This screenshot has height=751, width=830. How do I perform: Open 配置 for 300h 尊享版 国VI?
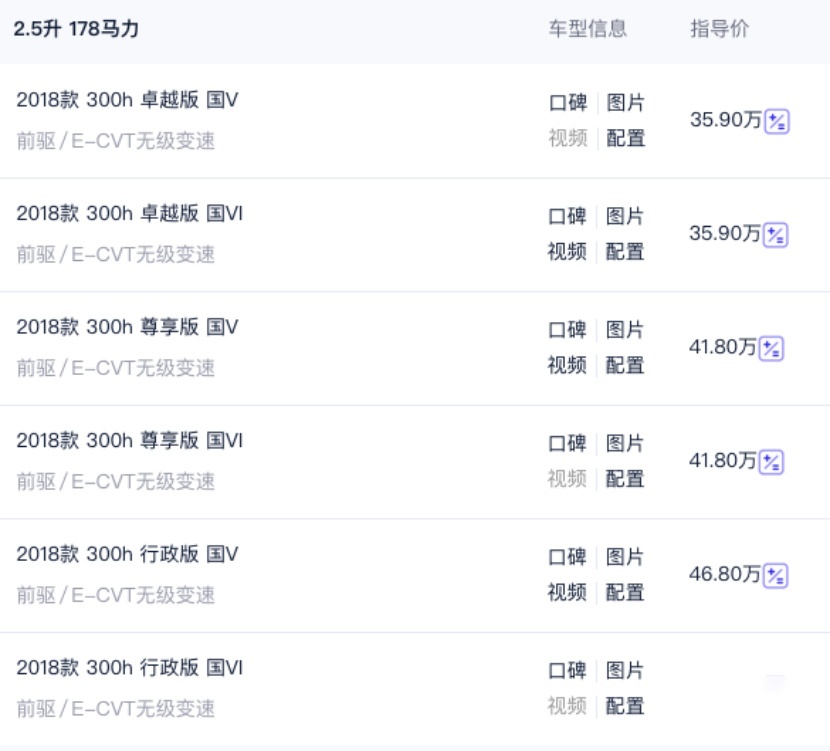(x=625, y=478)
